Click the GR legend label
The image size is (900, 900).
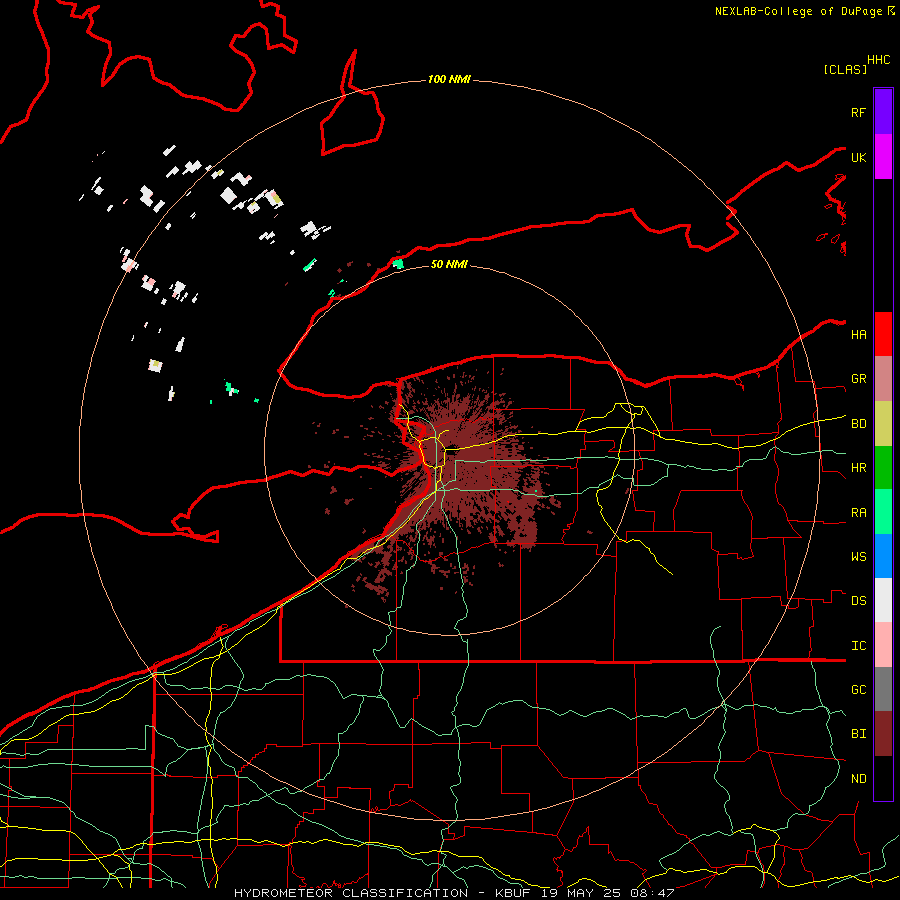pos(859,379)
